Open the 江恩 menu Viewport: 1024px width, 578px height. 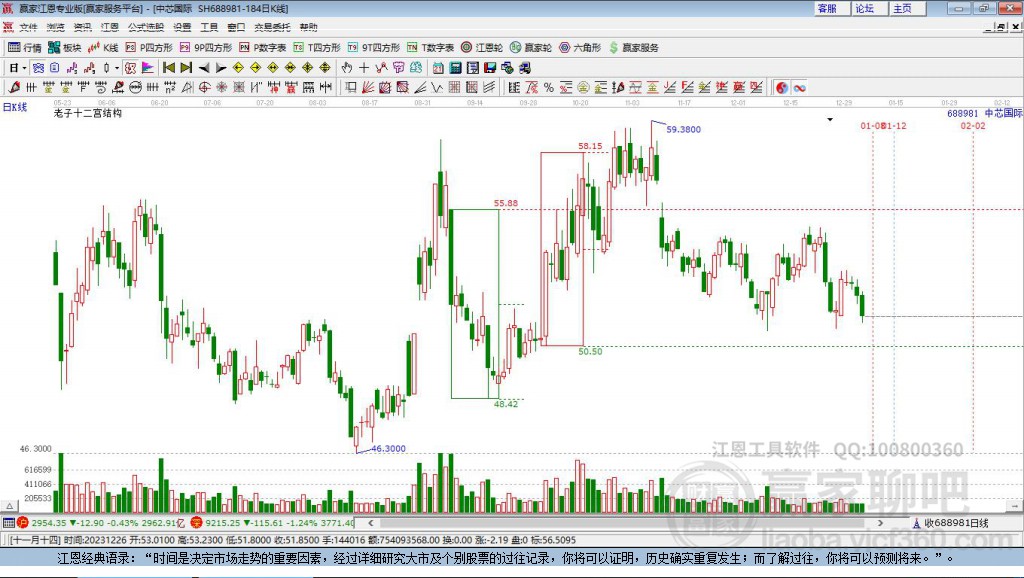pyautogui.click(x=110, y=27)
